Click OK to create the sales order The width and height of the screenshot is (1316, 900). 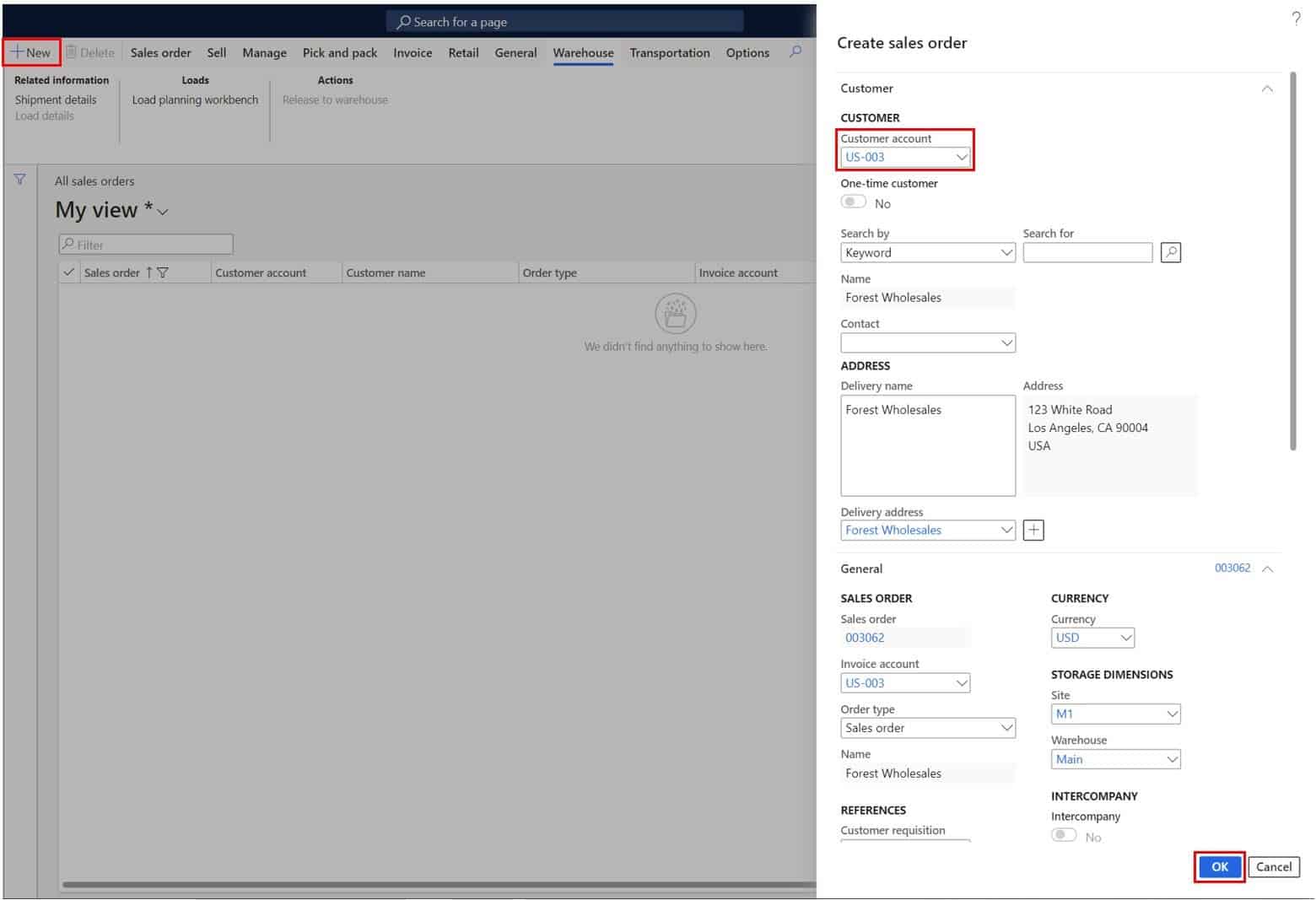click(x=1219, y=866)
